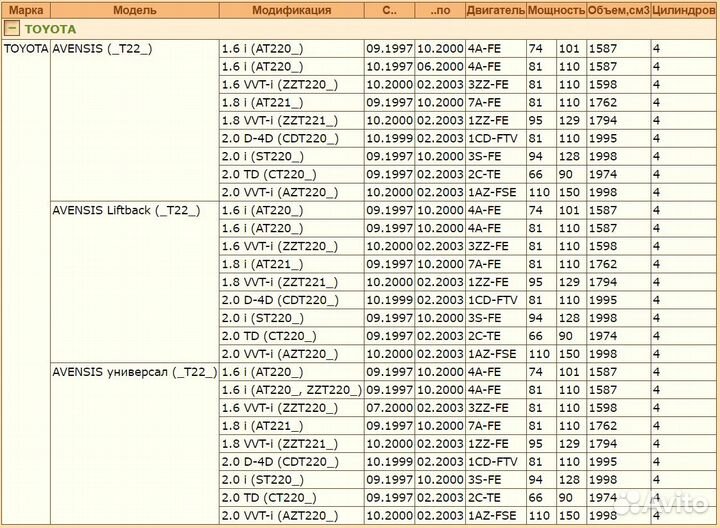Image resolution: width=720 pixels, height=528 pixels.
Task: Click the TOYOTA brand cell in first column
Action: click(25, 48)
